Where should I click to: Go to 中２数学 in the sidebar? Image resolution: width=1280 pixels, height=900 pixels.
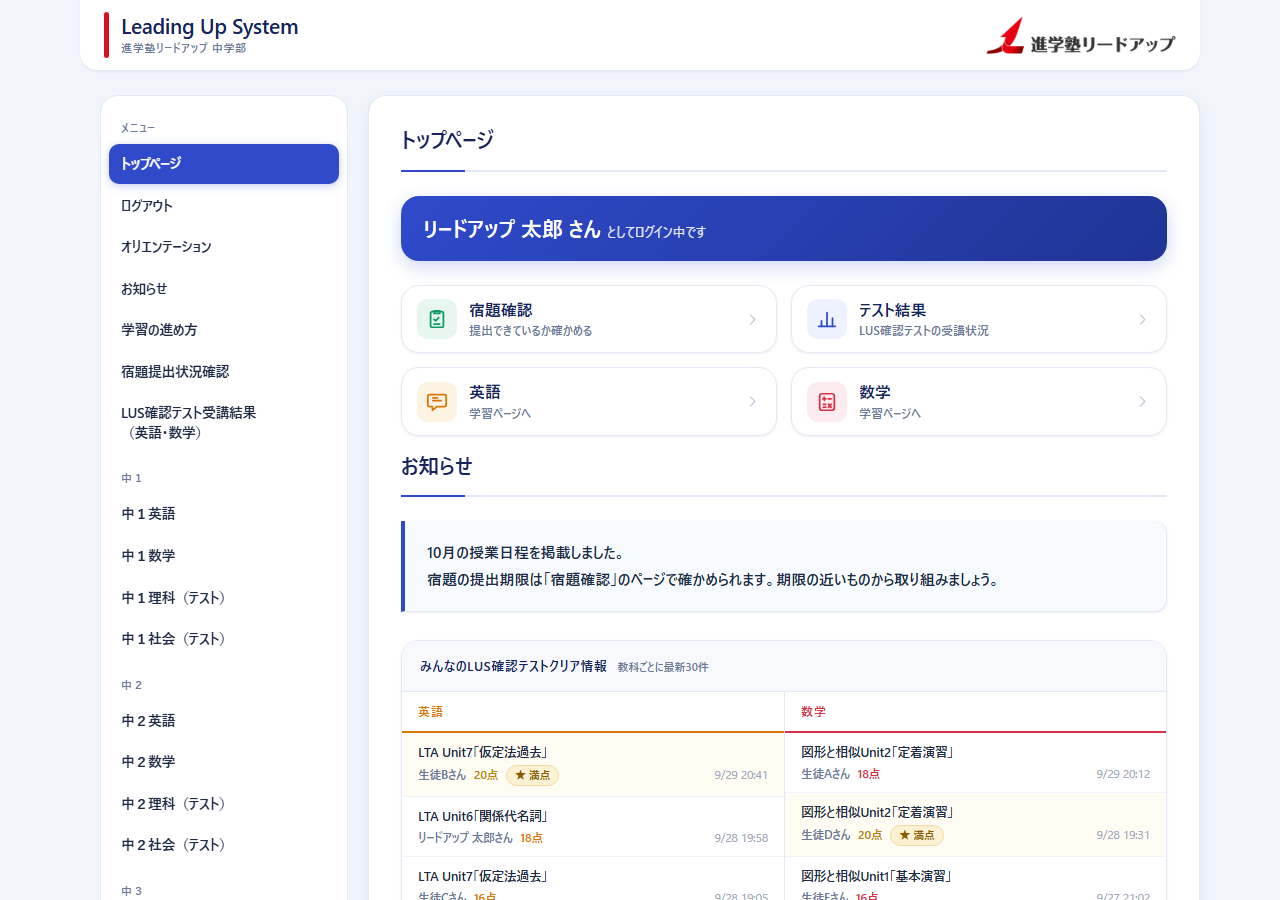[224, 762]
